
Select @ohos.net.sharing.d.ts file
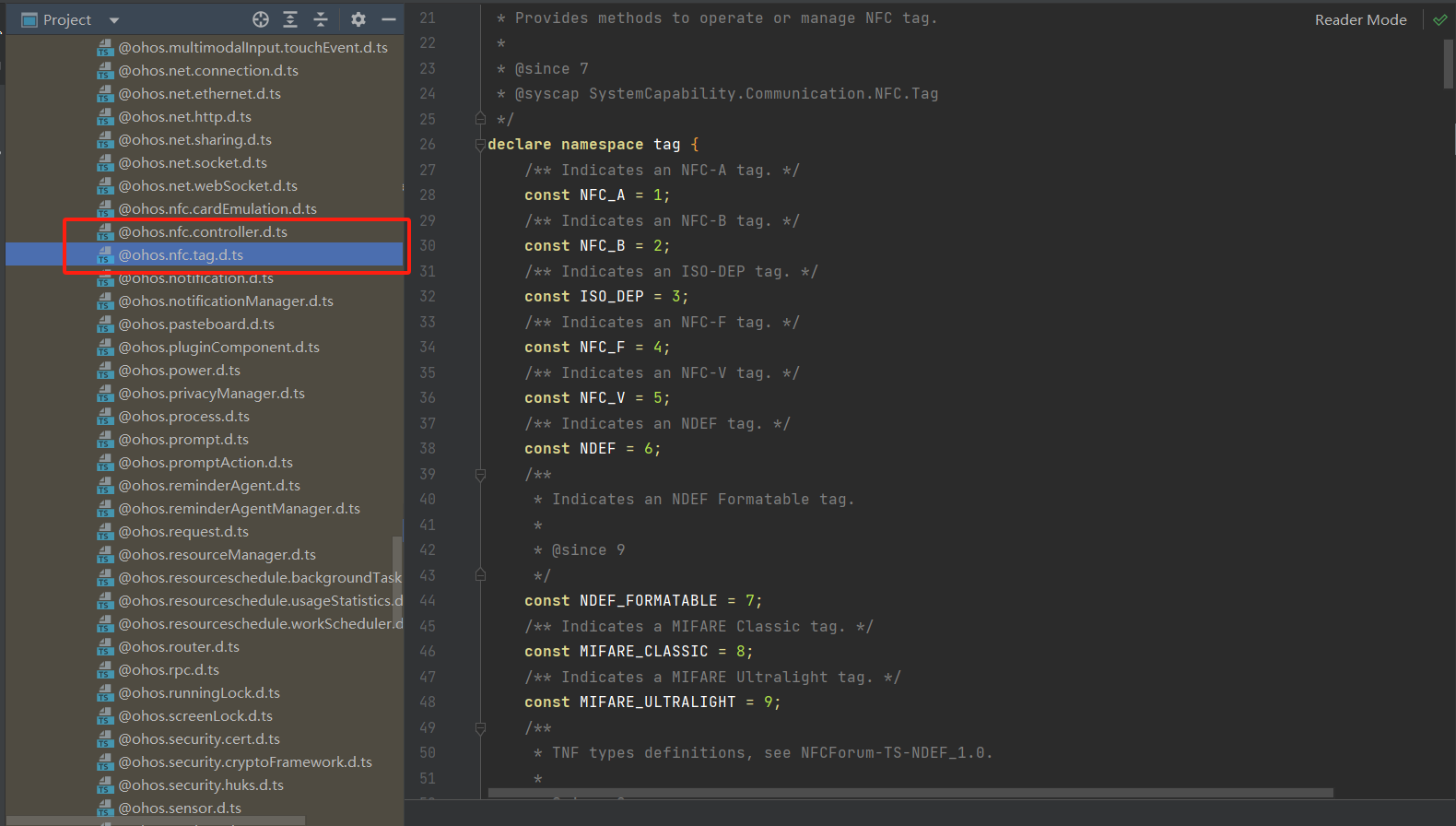(x=194, y=139)
